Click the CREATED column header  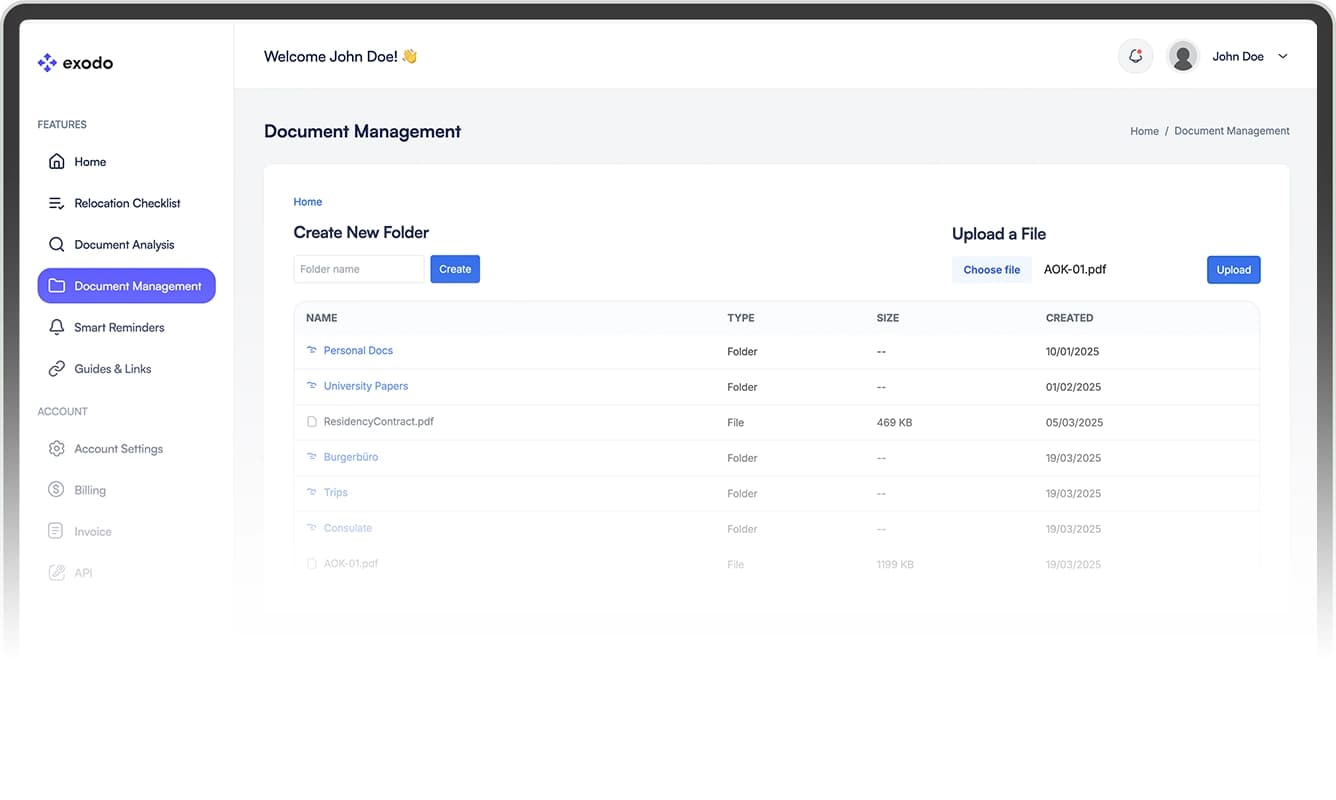click(1070, 318)
